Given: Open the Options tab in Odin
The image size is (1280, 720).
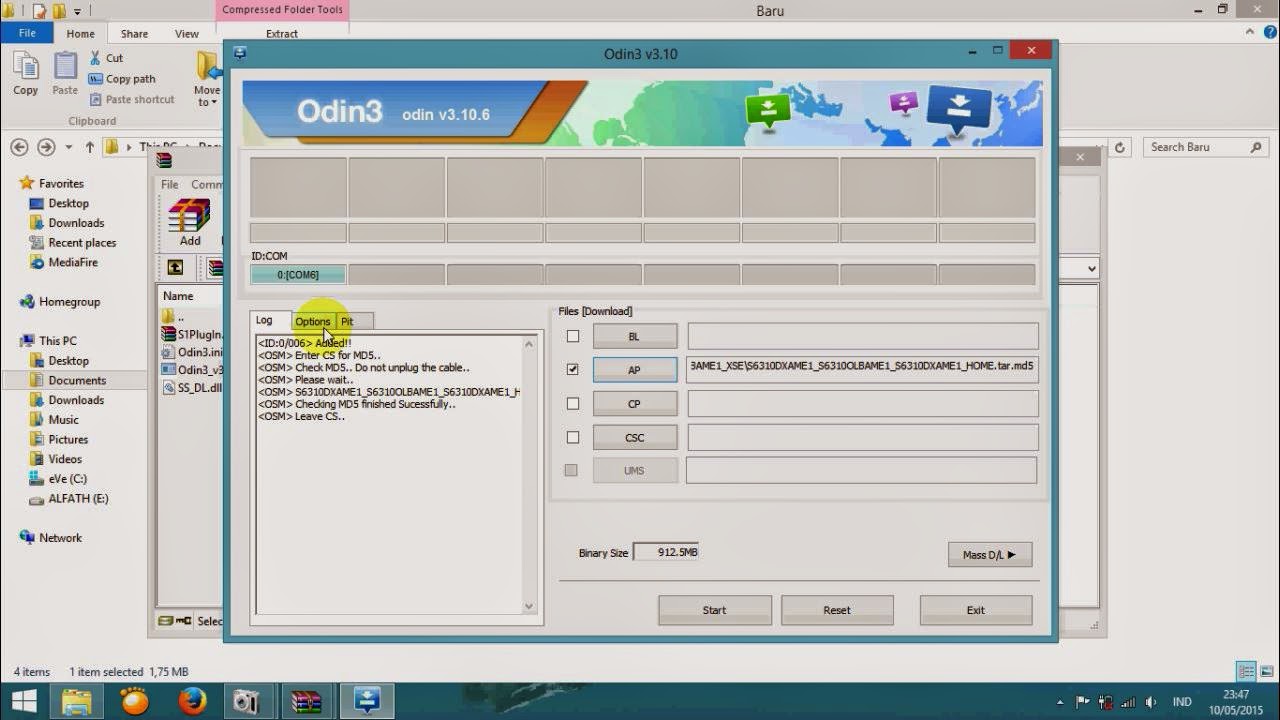Looking at the screenshot, I should pyautogui.click(x=312, y=321).
